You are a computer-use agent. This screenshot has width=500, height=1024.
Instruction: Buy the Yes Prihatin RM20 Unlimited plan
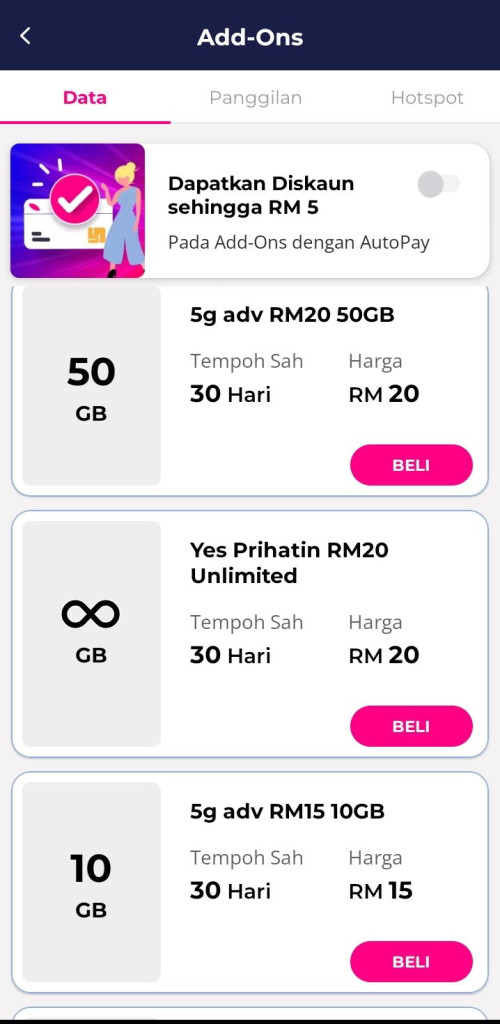411,726
